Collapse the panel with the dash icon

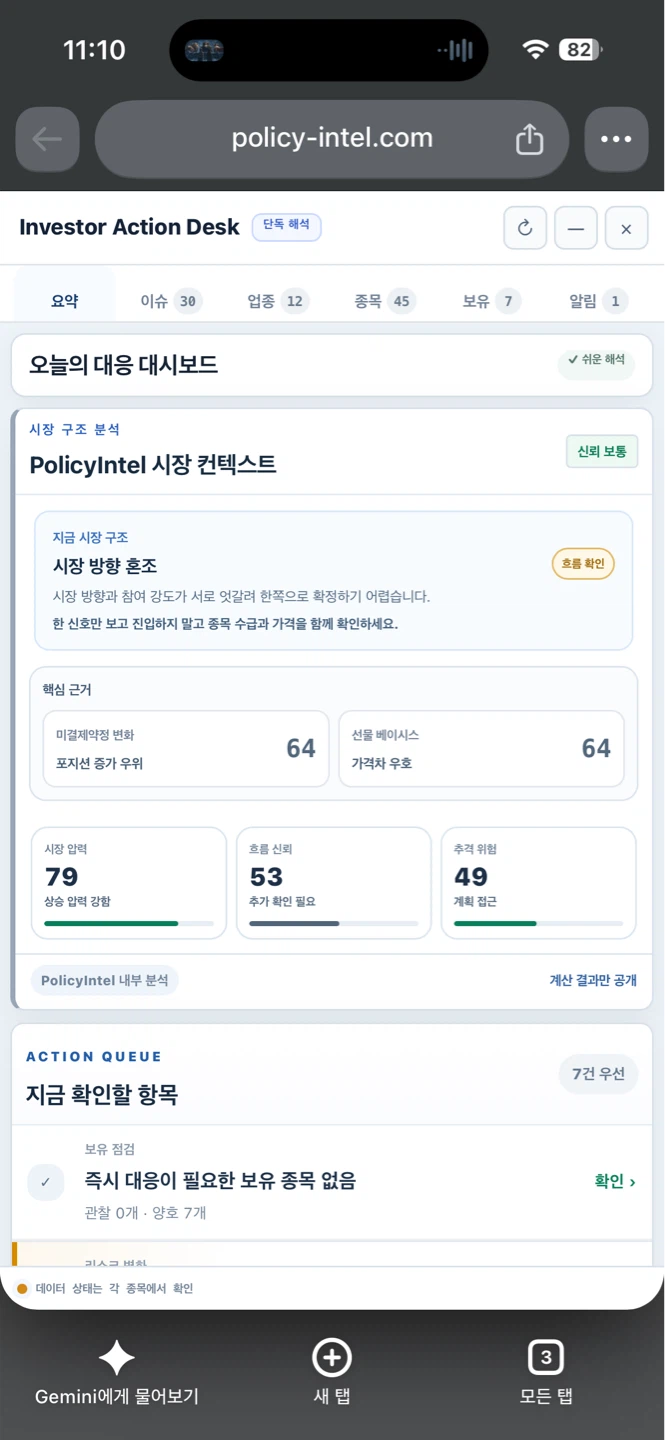[576, 228]
